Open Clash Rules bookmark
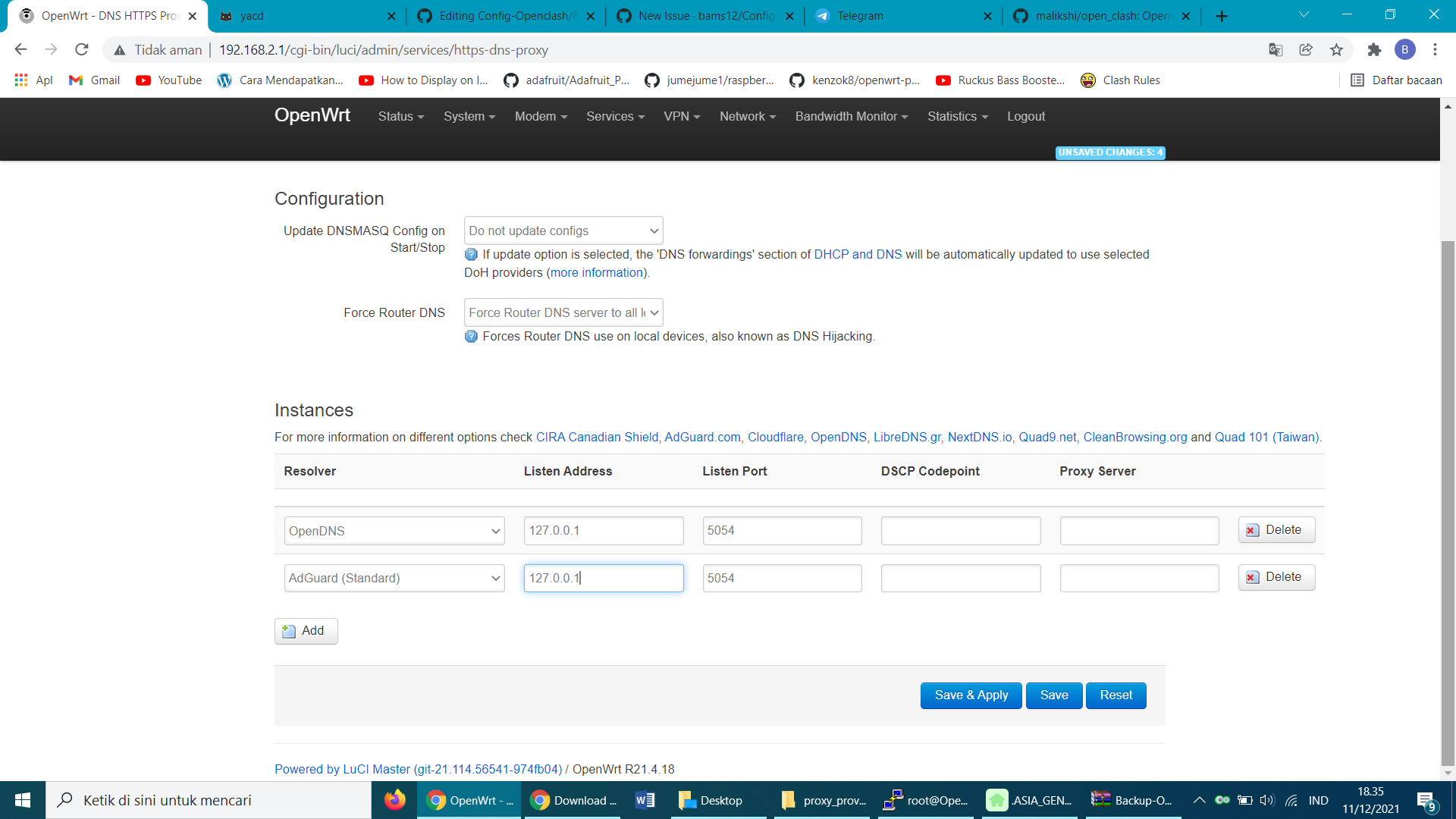Viewport: 1456px width, 819px height. [1120, 80]
